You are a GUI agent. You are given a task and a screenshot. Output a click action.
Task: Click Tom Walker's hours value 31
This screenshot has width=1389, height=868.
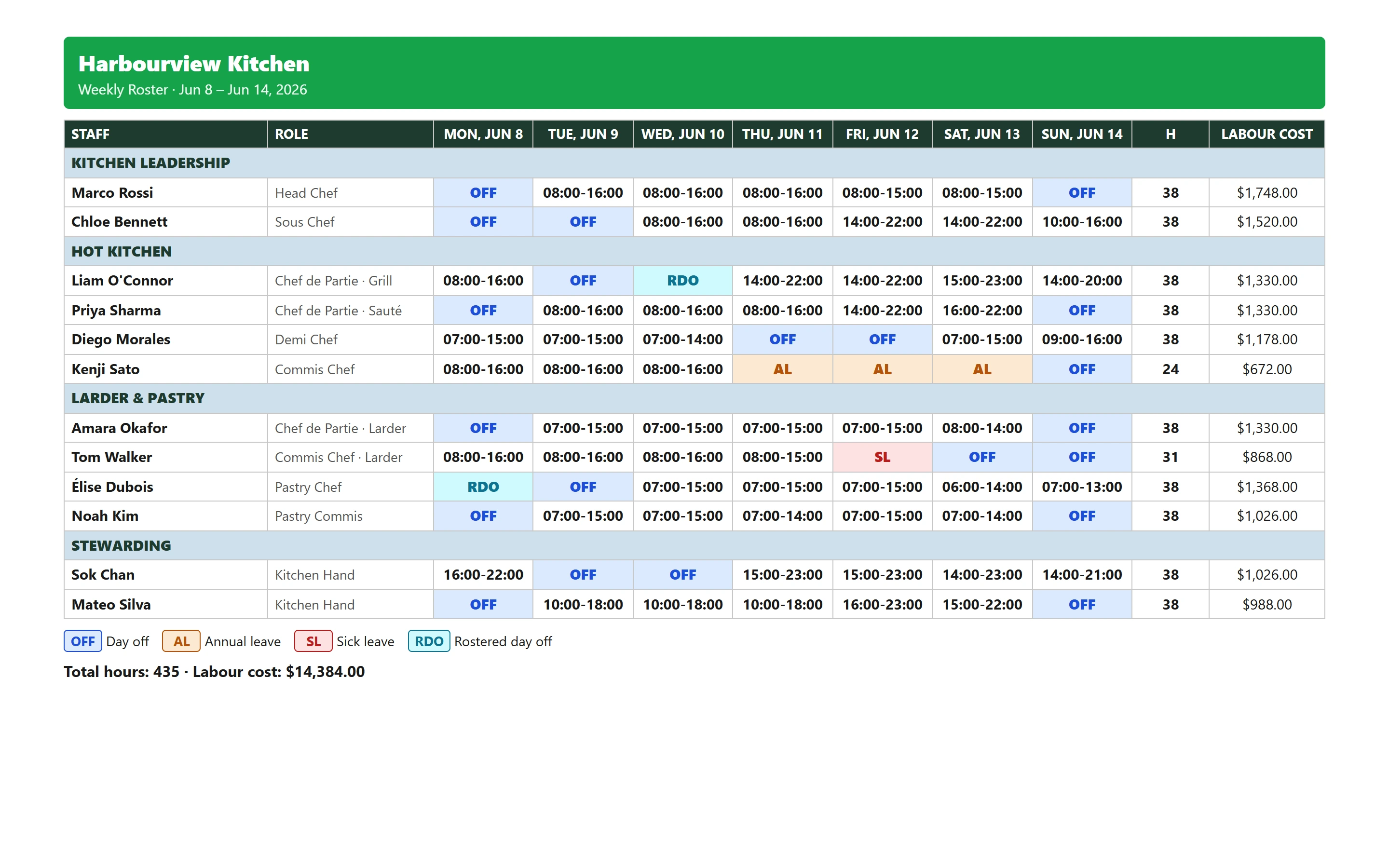(x=1171, y=457)
